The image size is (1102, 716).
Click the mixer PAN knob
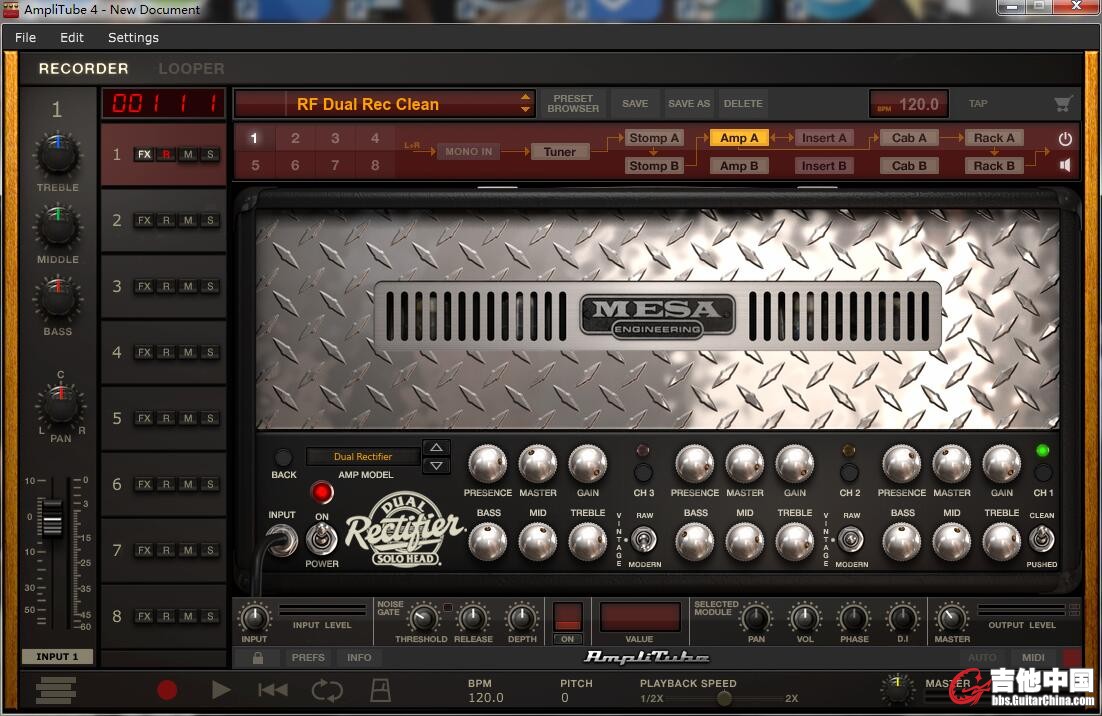point(60,403)
